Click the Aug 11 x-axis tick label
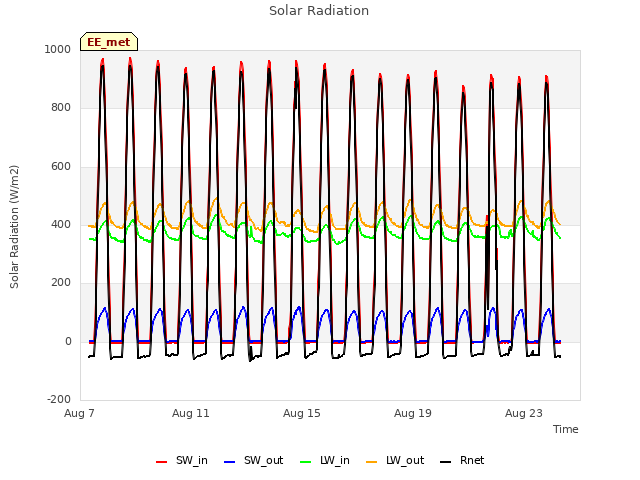The height and width of the screenshot is (480, 640). (191, 413)
